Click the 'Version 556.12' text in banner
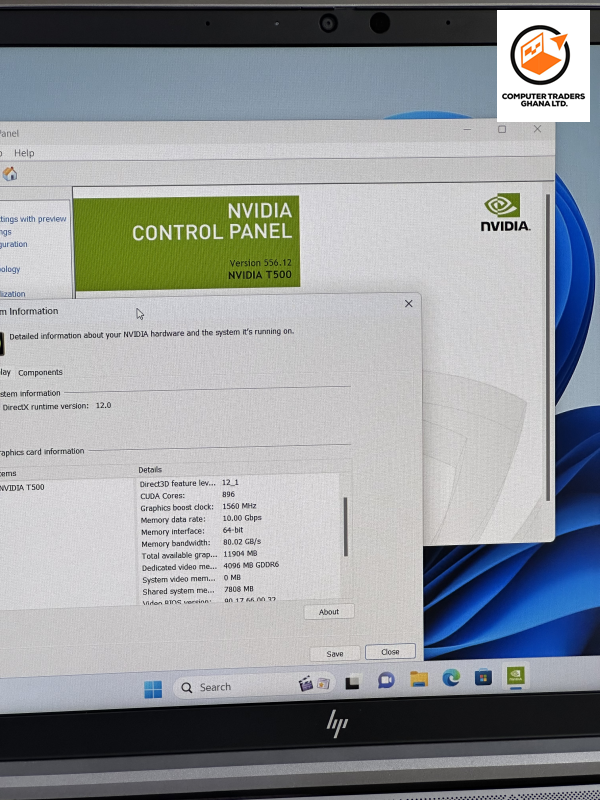This screenshot has height=800, width=600. 260,263
